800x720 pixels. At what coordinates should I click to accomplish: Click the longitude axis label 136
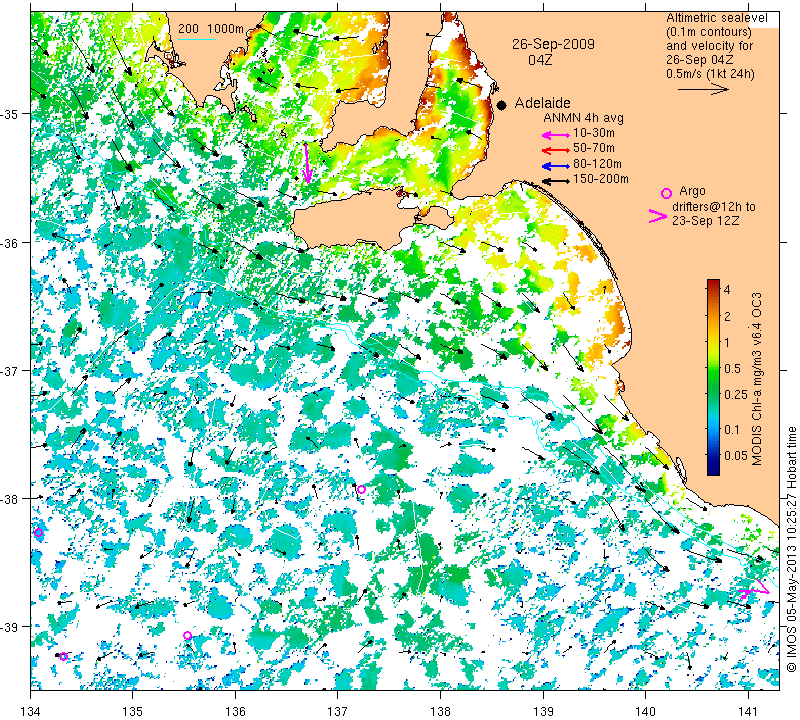point(235,711)
